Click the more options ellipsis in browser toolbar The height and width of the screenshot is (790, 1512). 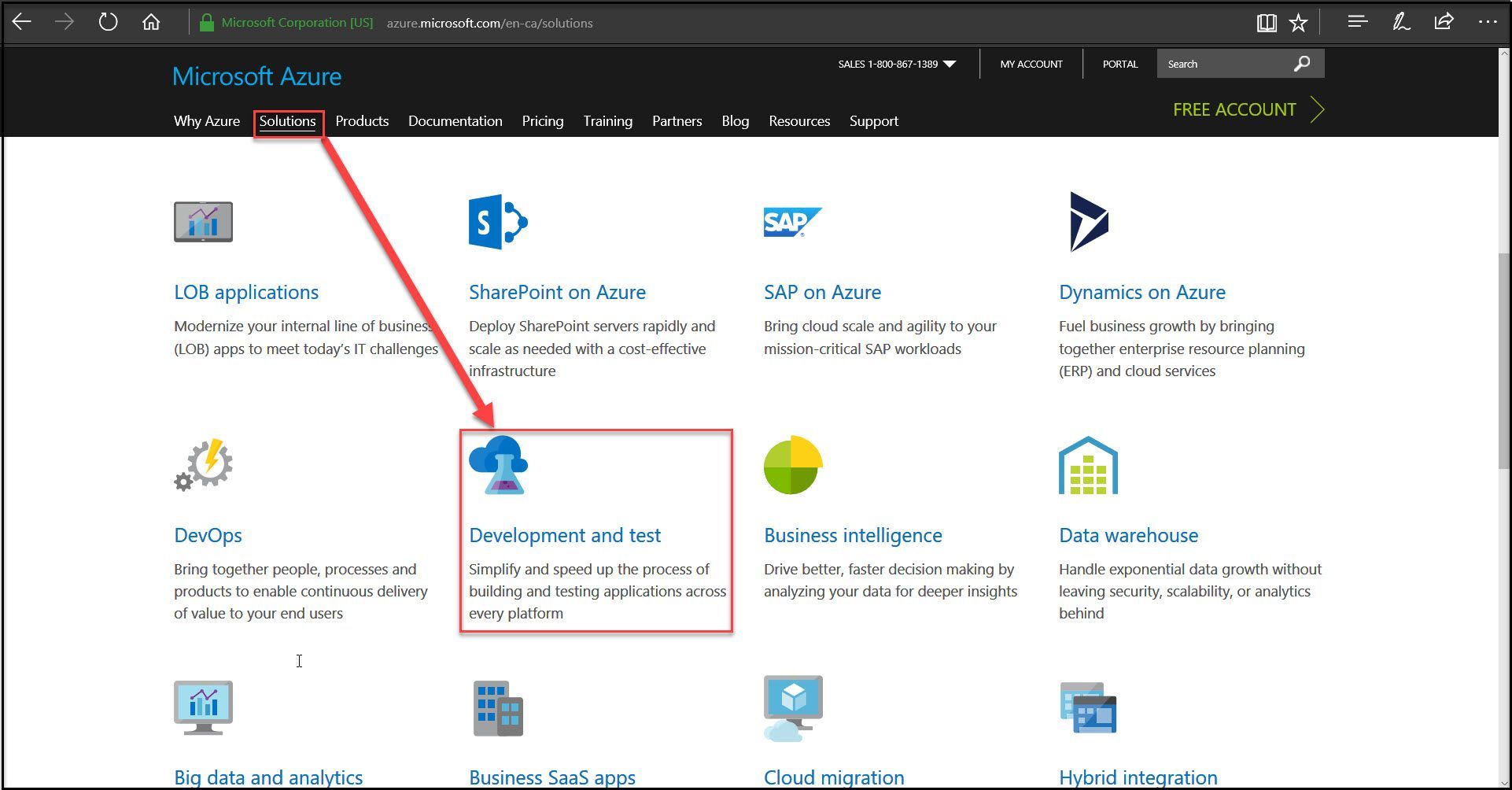coord(1488,22)
